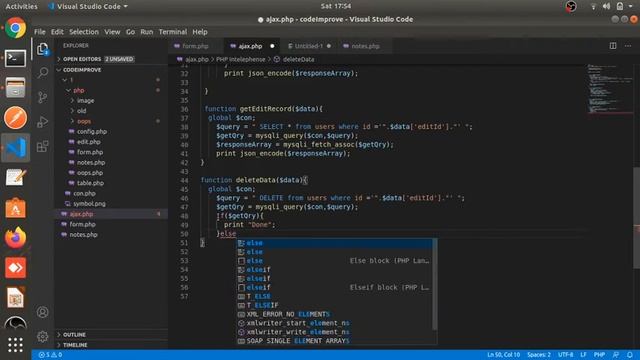Click deleteData breadcrumb item
The width and height of the screenshot is (640, 360).
298,59
